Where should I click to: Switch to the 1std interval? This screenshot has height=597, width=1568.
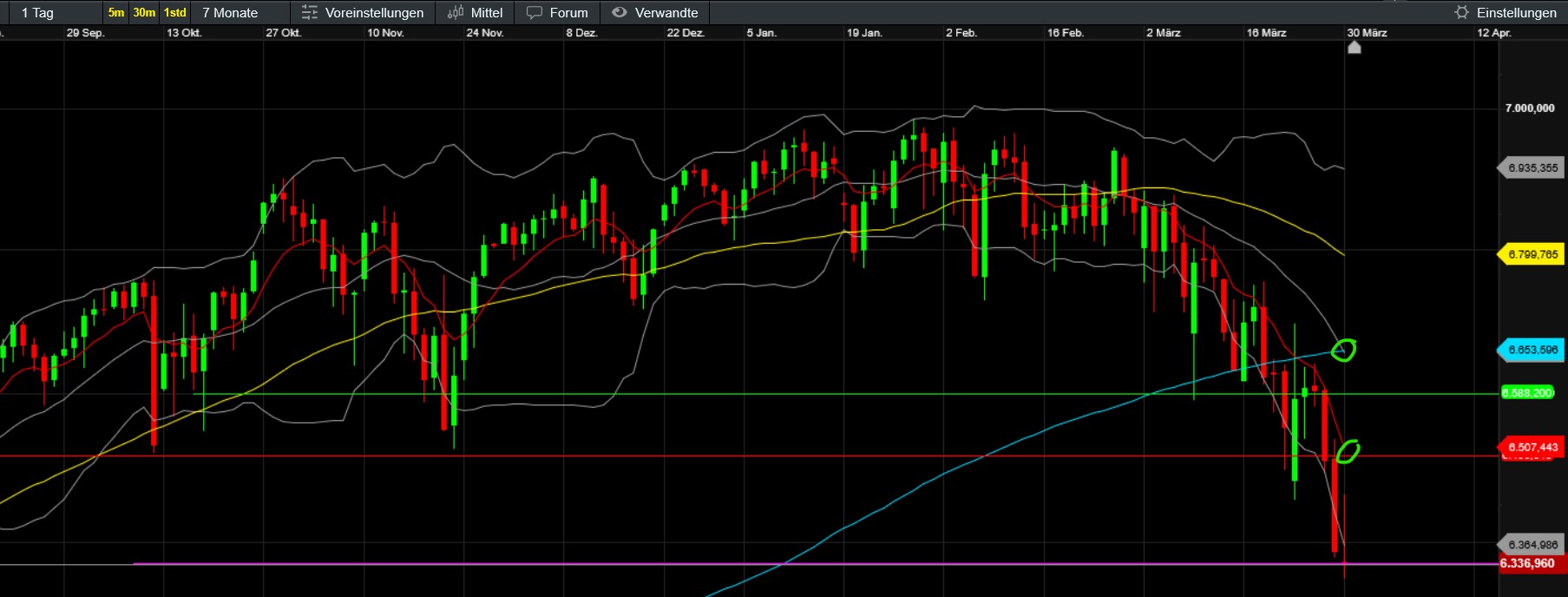175,13
